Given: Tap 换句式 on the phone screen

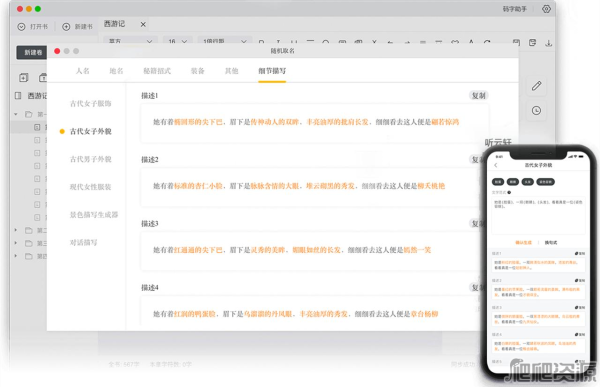Looking at the screenshot, I should tap(551, 242).
